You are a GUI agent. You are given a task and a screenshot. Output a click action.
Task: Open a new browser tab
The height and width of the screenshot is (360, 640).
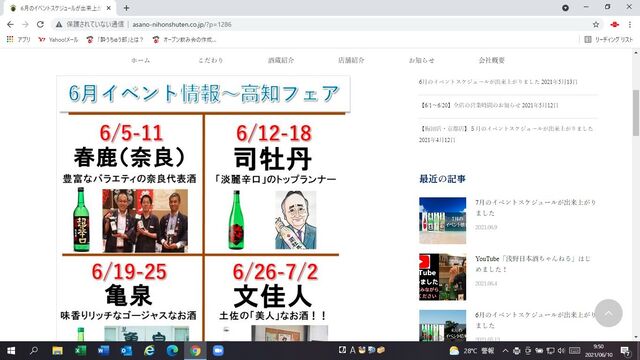[126, 8]
